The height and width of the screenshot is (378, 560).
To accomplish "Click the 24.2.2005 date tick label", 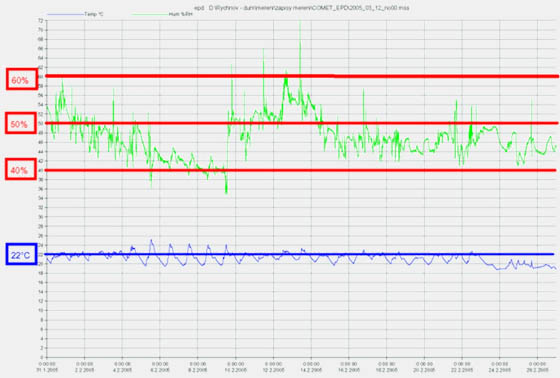I will tap(499, 370).
